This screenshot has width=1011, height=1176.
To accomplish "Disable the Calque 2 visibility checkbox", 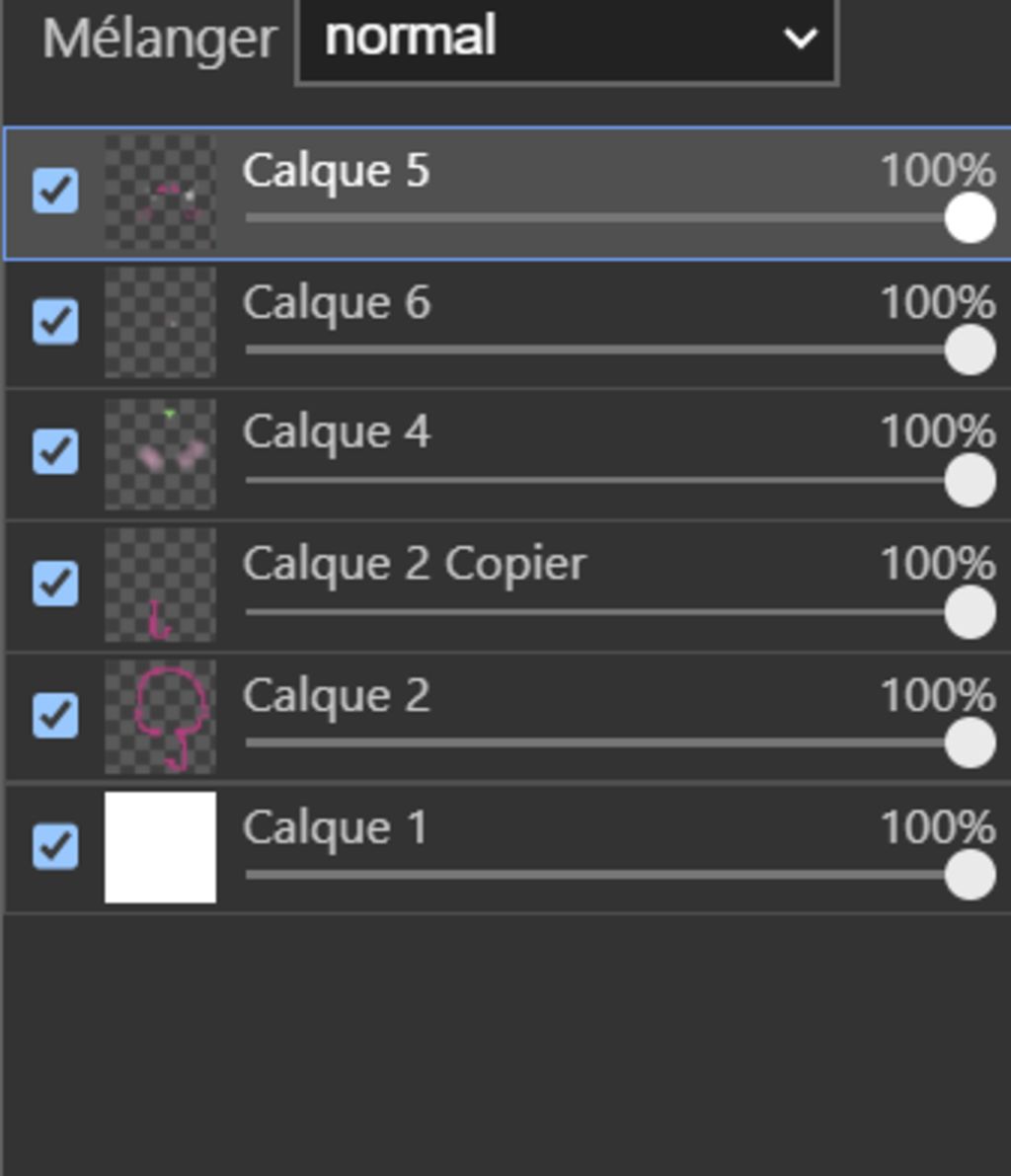I will point(55,715).
